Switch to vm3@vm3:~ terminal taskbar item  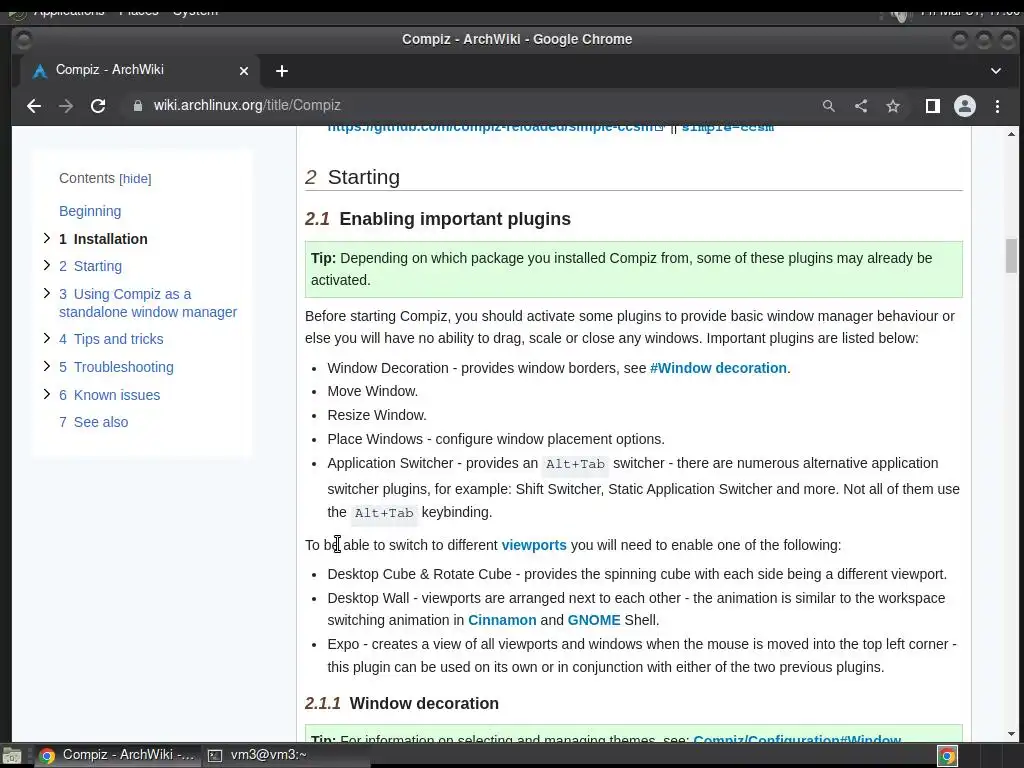click(258, 755)
